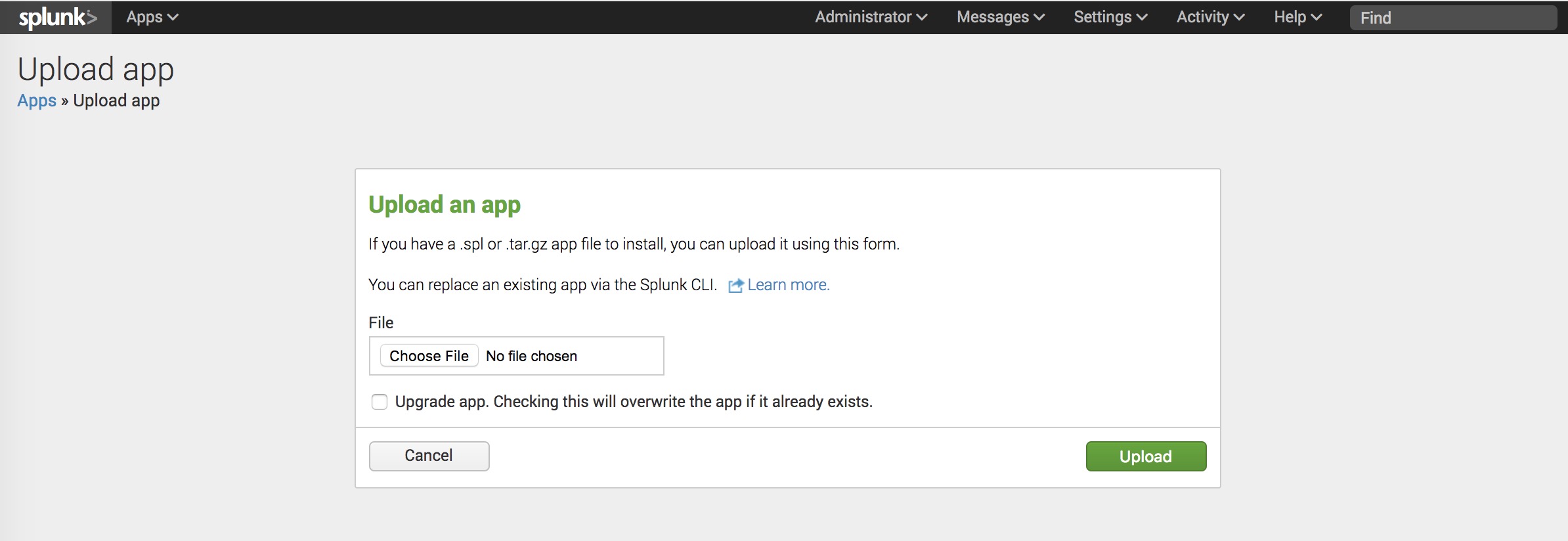Image resolution: width=1568 pixels, height=541 pixels.
Task: Open the Help menu
Action: pyautogui.click(x=1297, y=18)
